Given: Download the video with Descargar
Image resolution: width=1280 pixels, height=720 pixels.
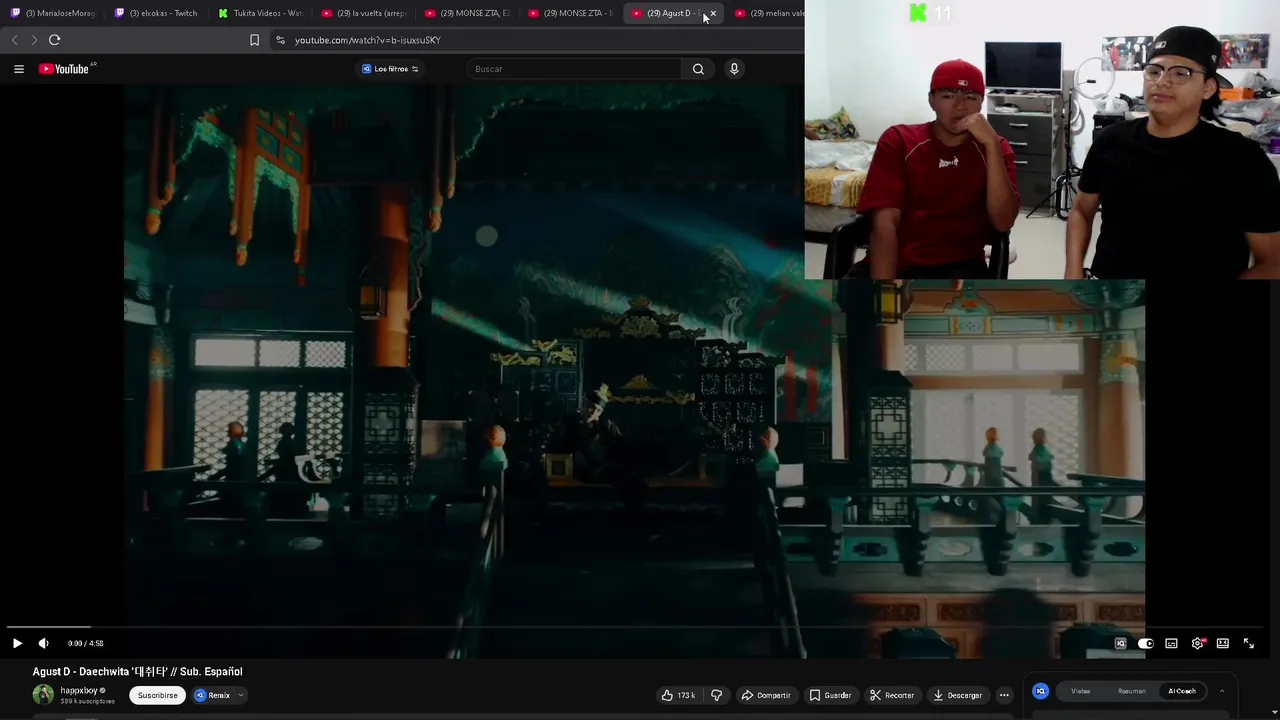Looking at the screenshot, I should 958,695.
